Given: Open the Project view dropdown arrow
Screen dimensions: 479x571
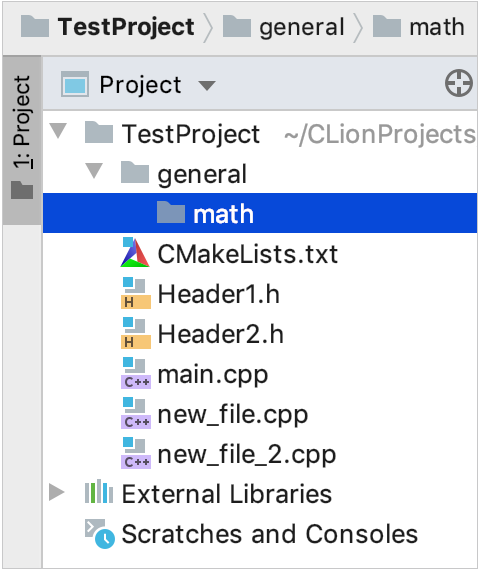Looking at the screenshot, I should click(207, 86).
